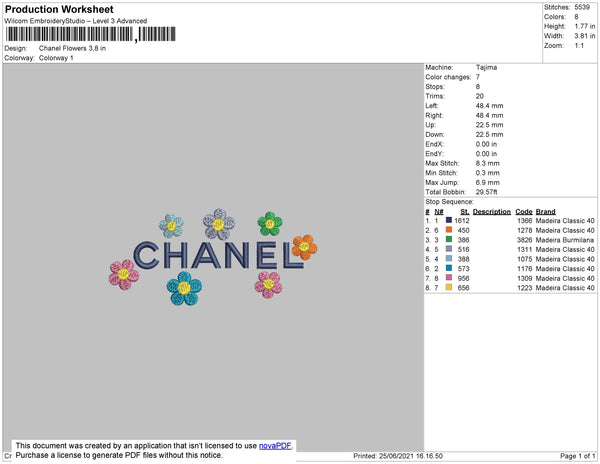600x464 pixels.
Task: Click the navy blue swatch for code 1366
Action: (449, 220)
